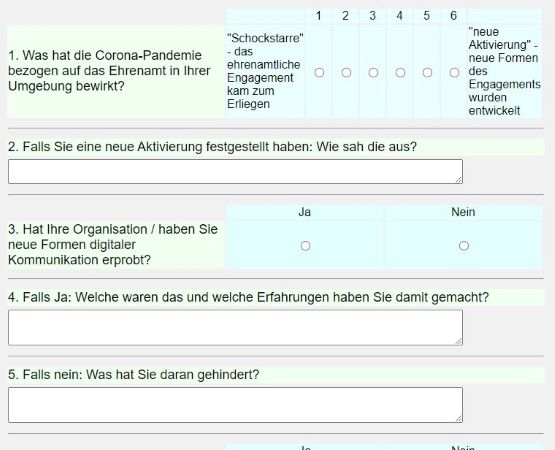The image size is (555, 450).
Task: Select rating 1 for Corona-Pandemie question
Action: click(x=319, y=73)
